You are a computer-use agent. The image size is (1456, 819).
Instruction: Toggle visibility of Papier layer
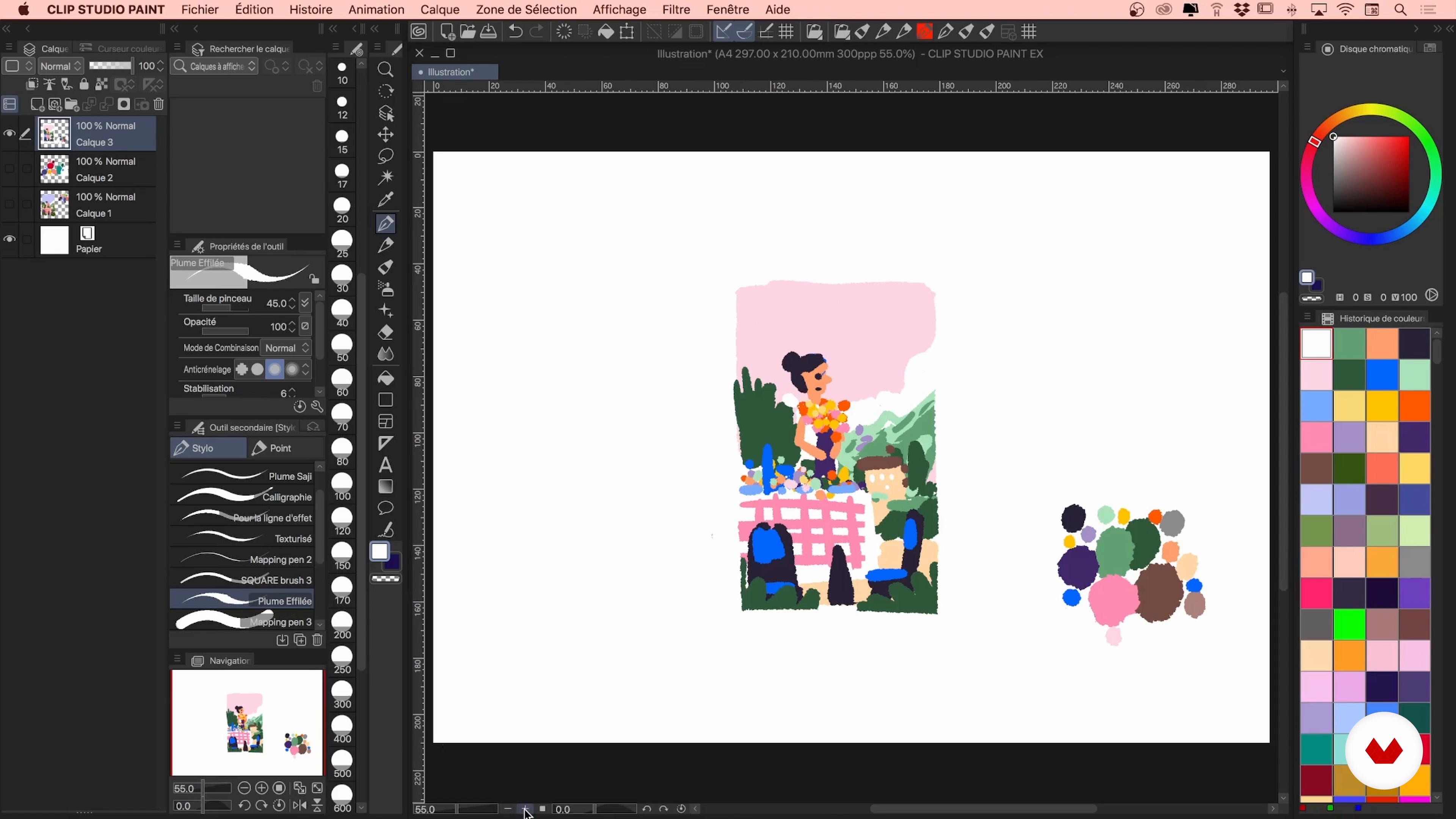(x=9, y=239)
